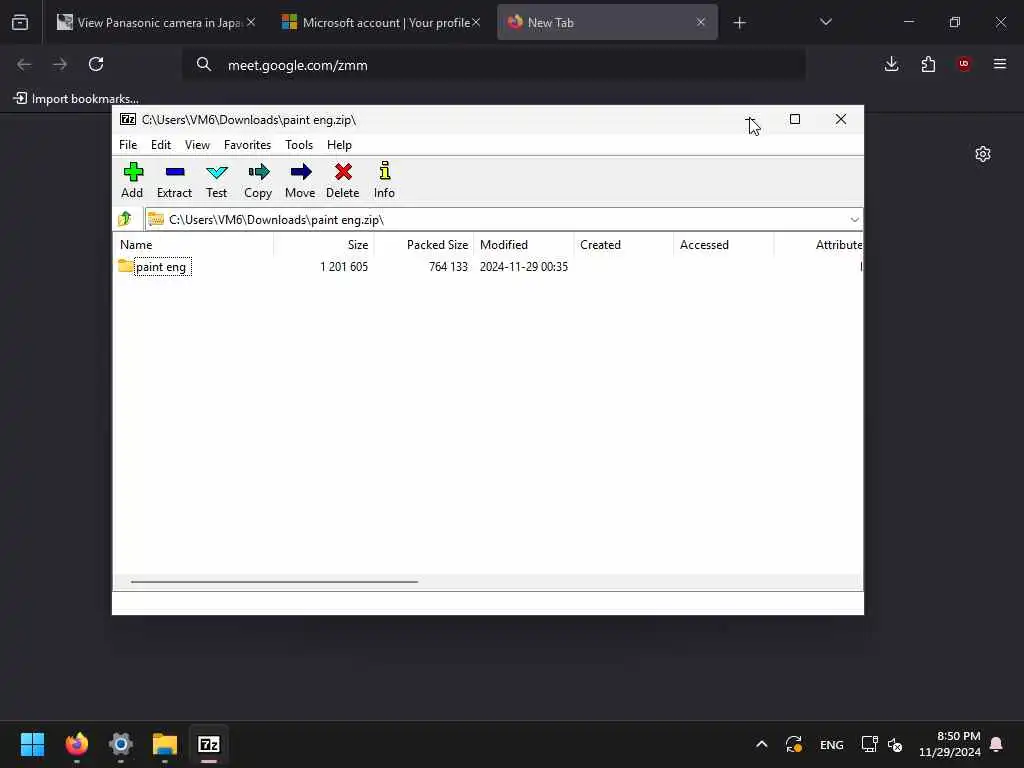Select the Copy toolbar icon

[x=258, y=180]
